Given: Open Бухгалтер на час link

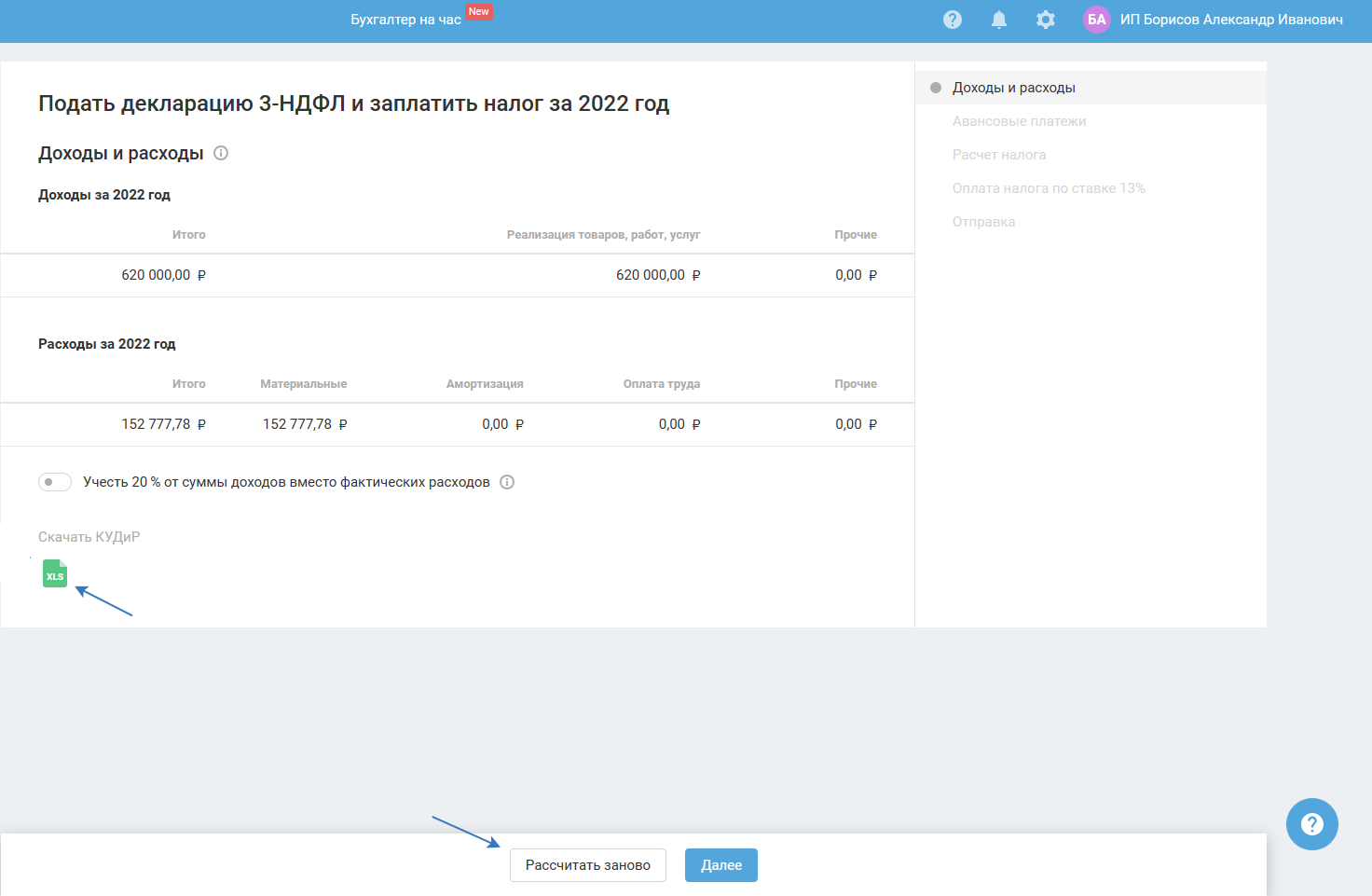Looking at the screenshot, I should click(405, 20).
